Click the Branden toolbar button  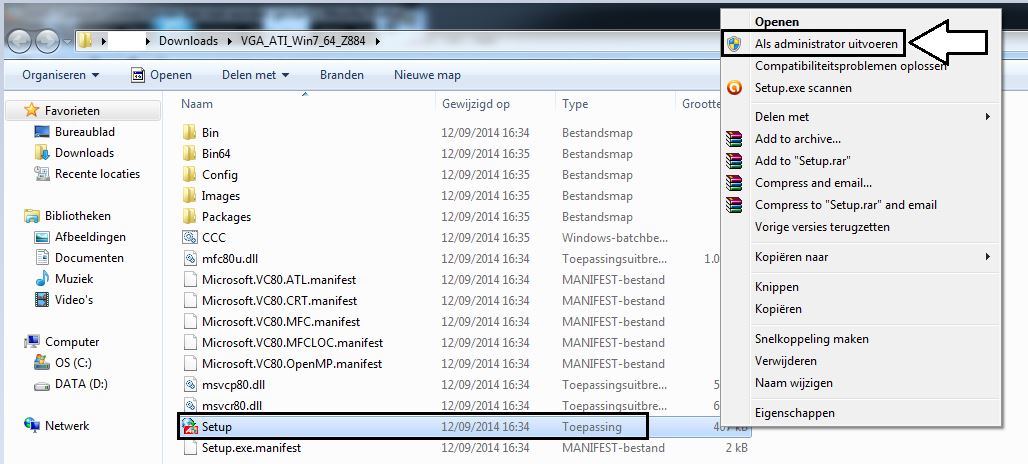(342, 75)
